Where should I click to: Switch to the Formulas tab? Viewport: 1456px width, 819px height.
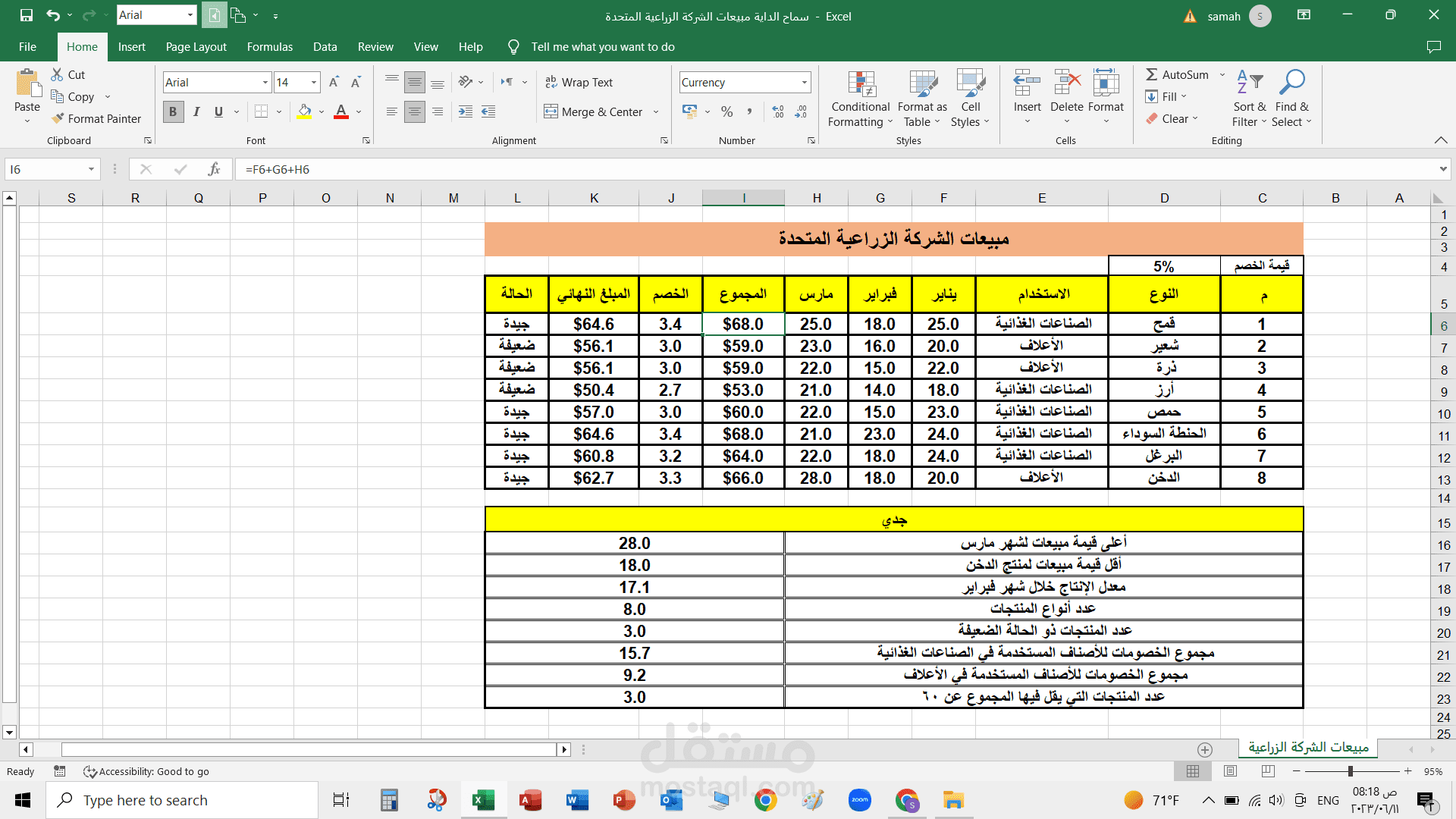pyautogui.click(x=269, y=46)
